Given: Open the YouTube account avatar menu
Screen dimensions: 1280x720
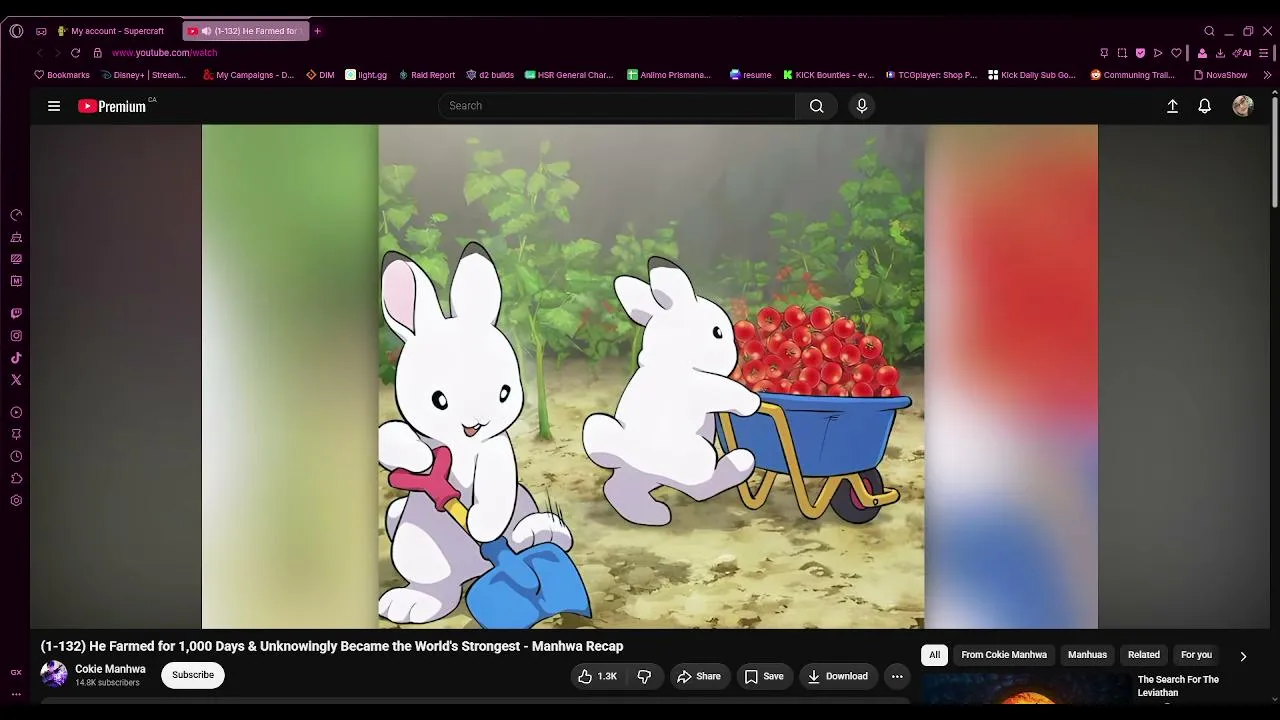Looking at the screenshot, I should coord(1243,106).
